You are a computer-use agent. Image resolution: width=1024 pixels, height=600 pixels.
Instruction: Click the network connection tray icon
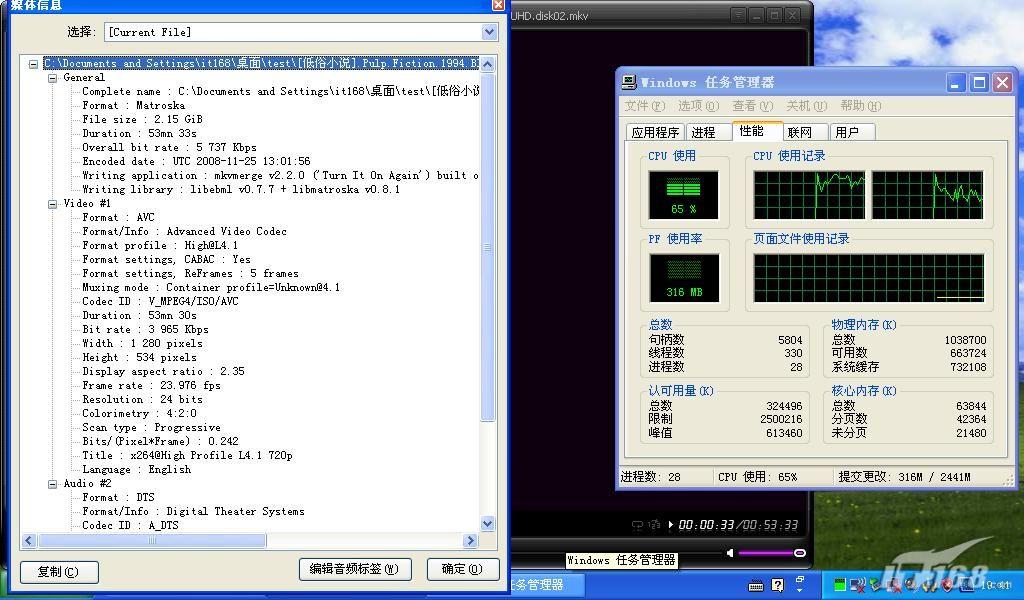[857, 585]
